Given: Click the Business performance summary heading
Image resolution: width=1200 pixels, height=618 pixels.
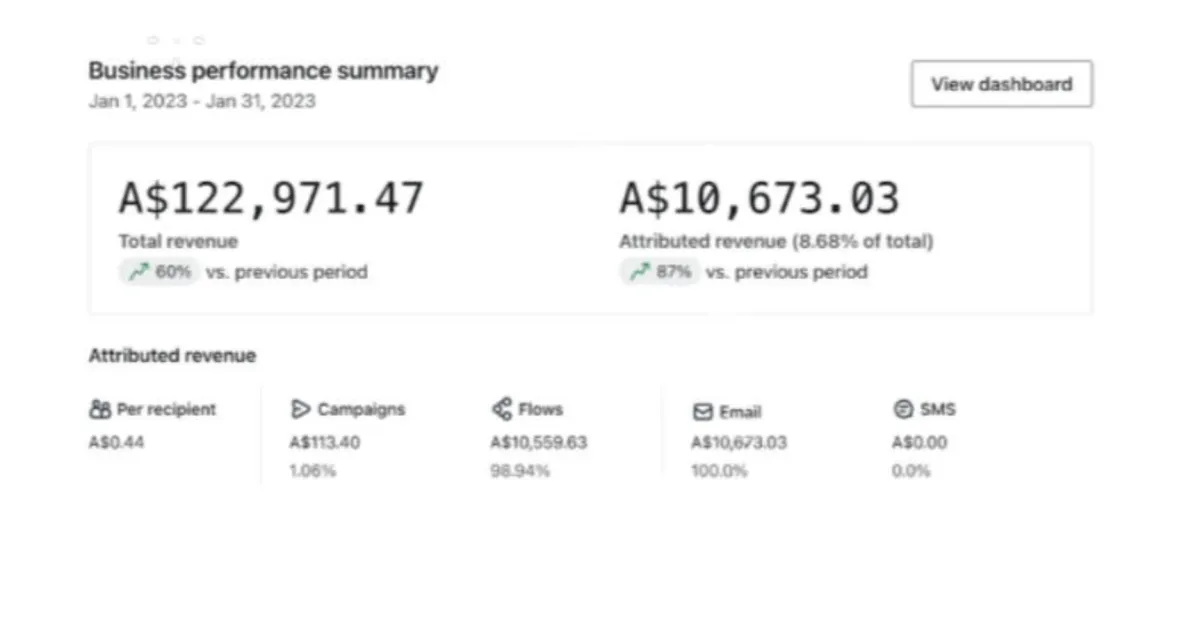Looking at the screenshot, I should coord(263,71).
